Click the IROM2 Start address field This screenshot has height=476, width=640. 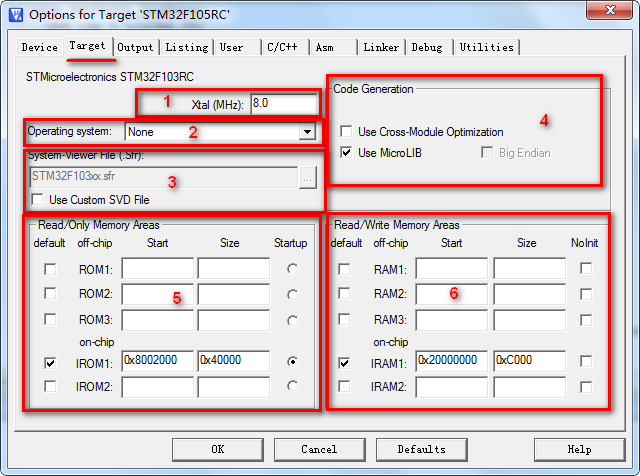click(158, 387)
